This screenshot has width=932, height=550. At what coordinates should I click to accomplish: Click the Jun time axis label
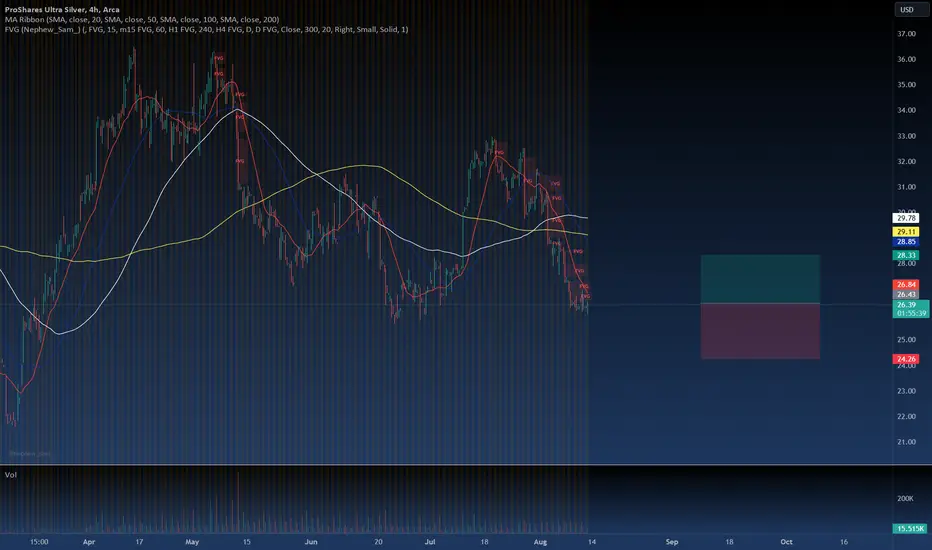pyautogui.click(x=311, y=542)
